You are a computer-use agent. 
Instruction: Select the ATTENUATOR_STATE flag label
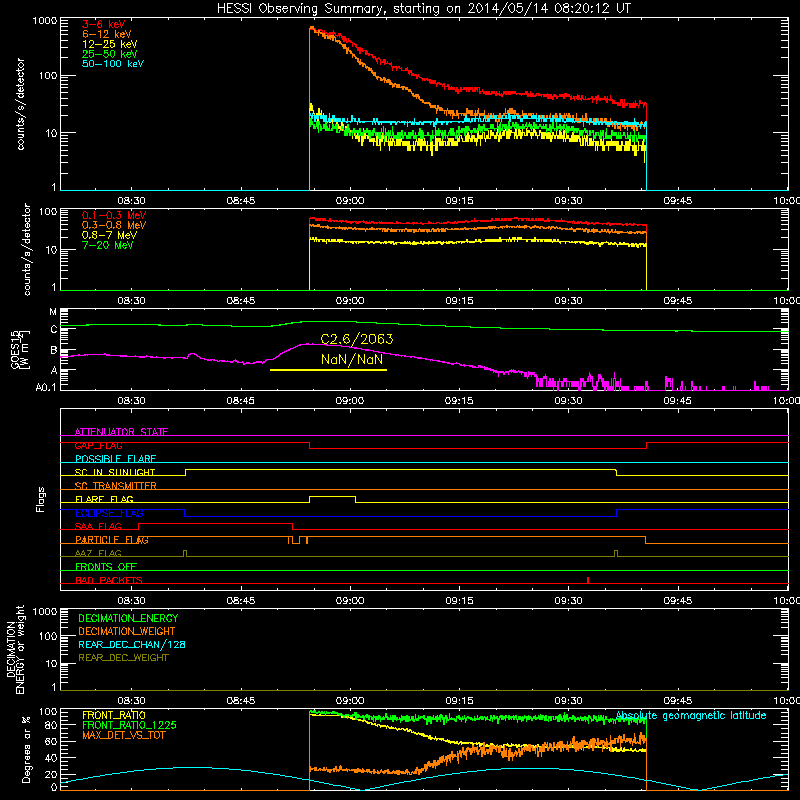click(x=121, y=432)
